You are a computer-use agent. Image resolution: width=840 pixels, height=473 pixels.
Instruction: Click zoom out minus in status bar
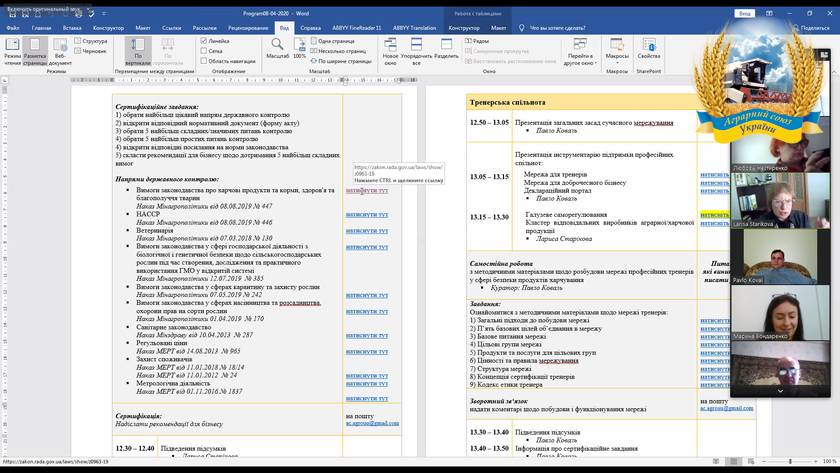(764, 461)
